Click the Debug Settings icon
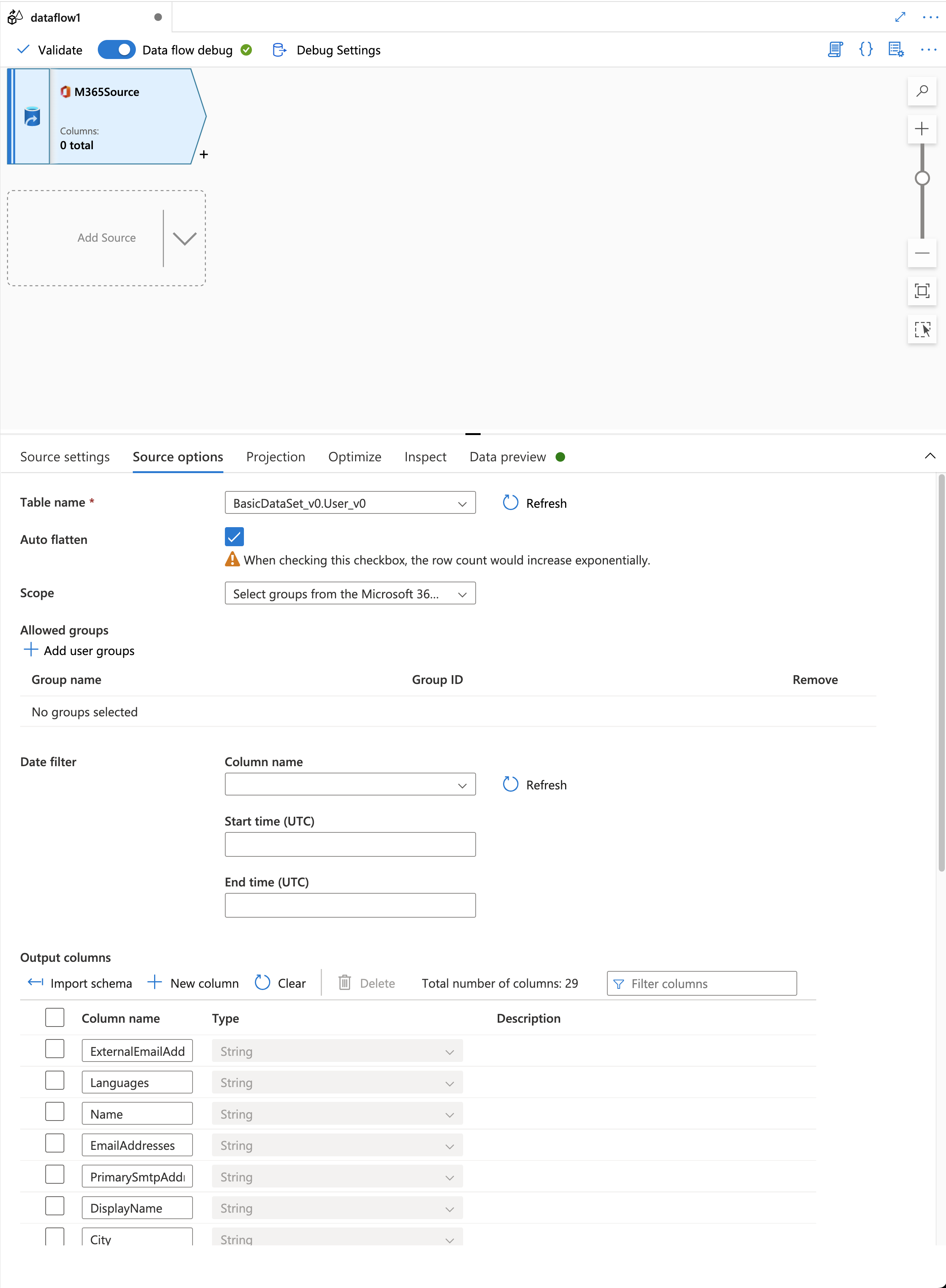The height and width of the screenshot is (1288, 946). point(279,49)
